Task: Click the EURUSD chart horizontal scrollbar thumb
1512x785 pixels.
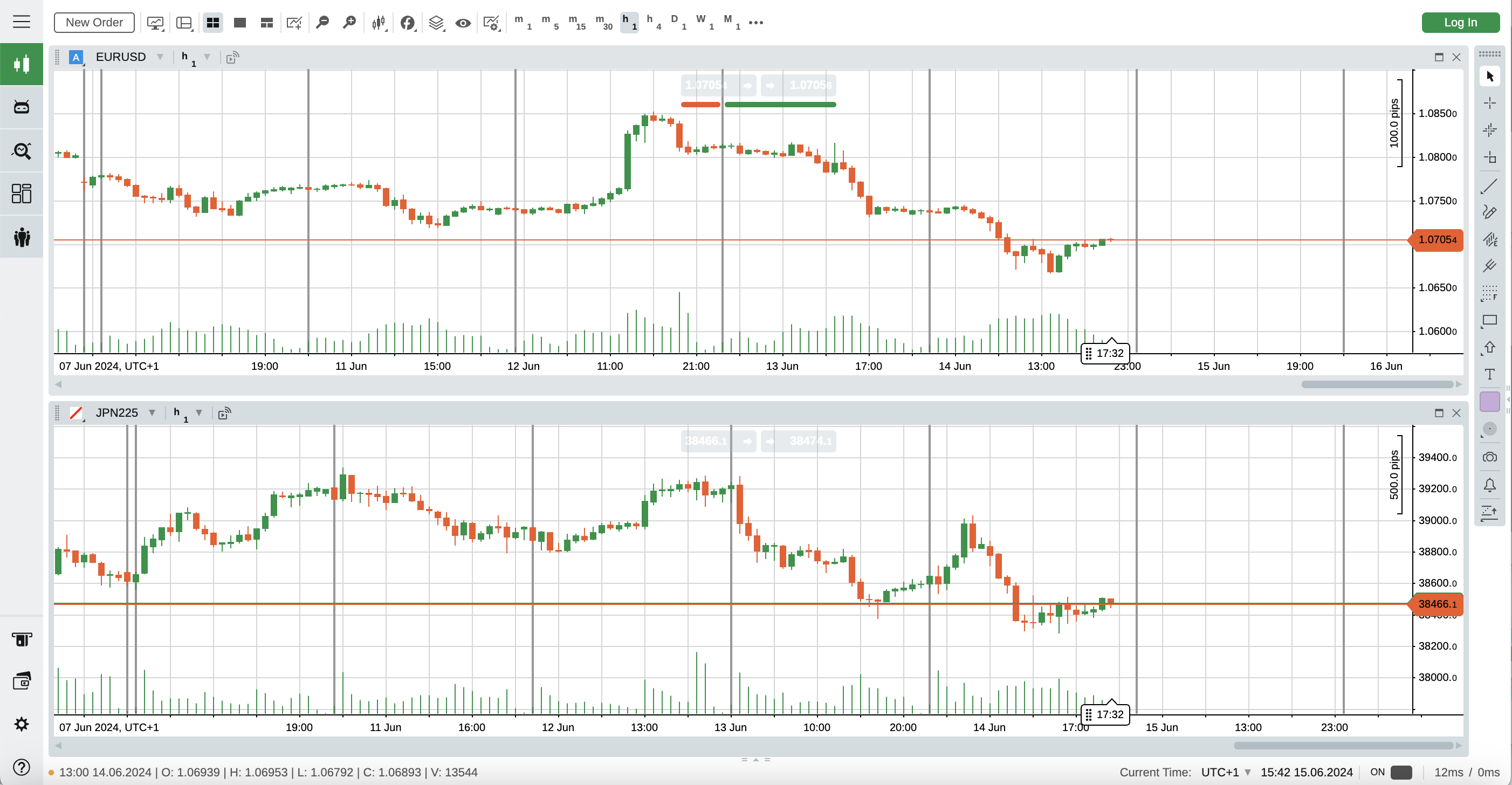Action: point(1377,384)
